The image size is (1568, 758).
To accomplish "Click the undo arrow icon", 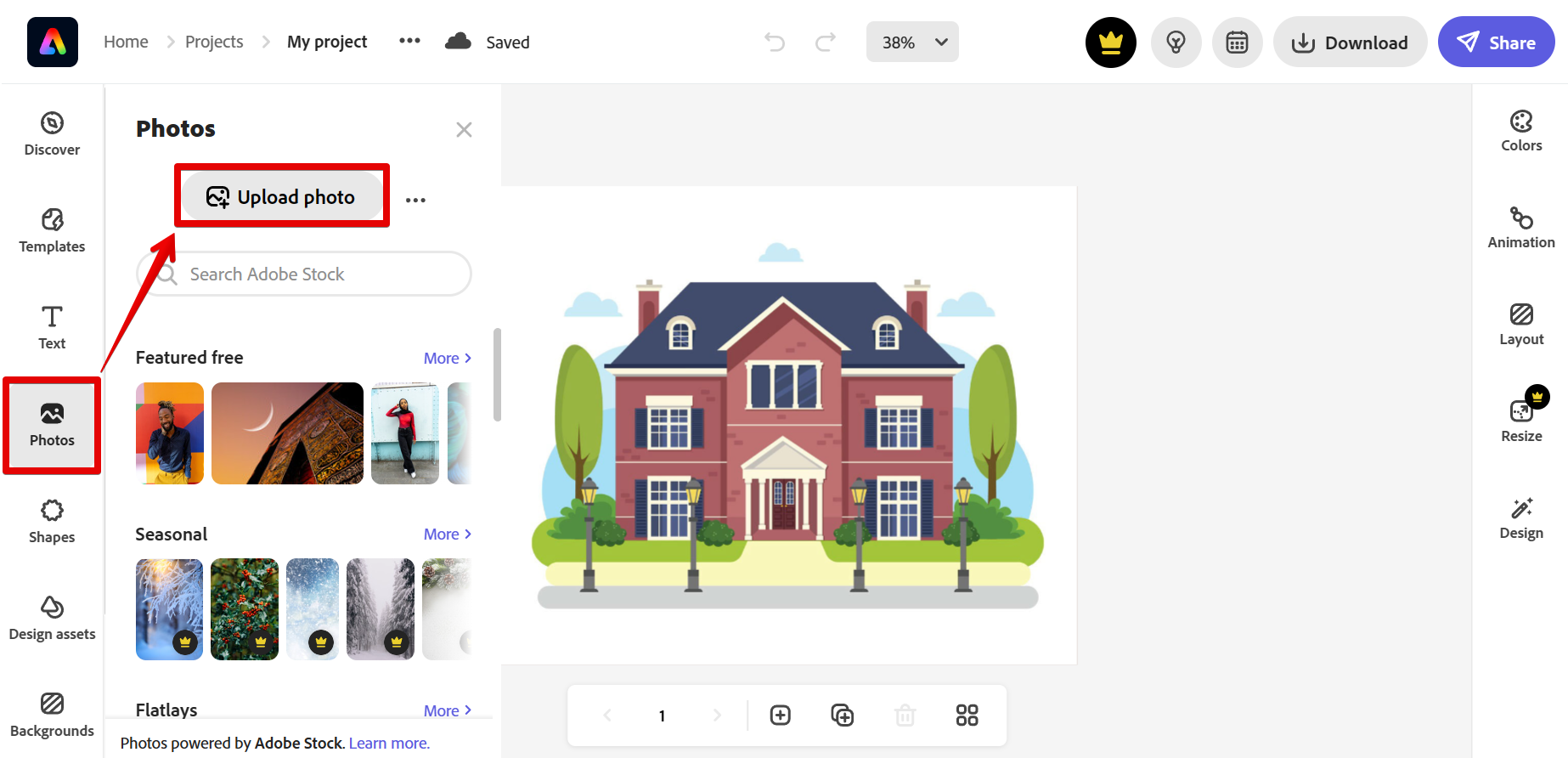I will pyautogui.click(x=775, y=42).
